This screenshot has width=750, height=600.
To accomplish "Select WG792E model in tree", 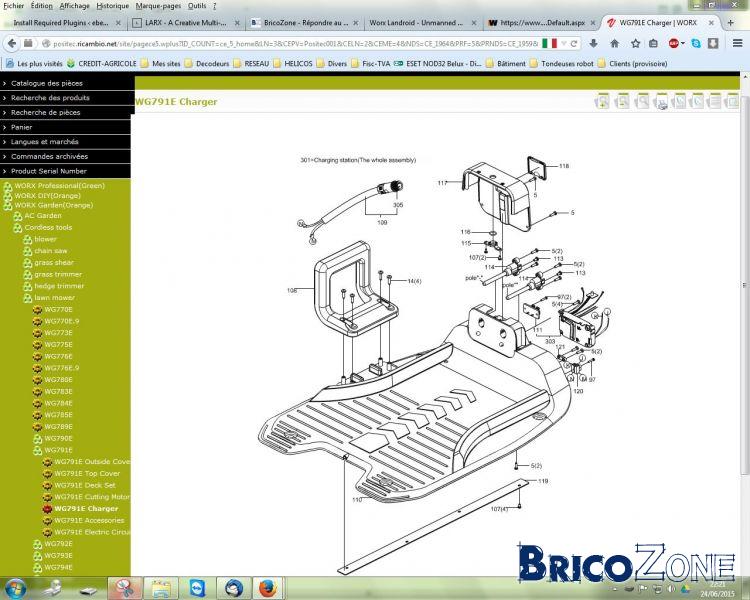I will pyautogui.click(x=58, y=544).
